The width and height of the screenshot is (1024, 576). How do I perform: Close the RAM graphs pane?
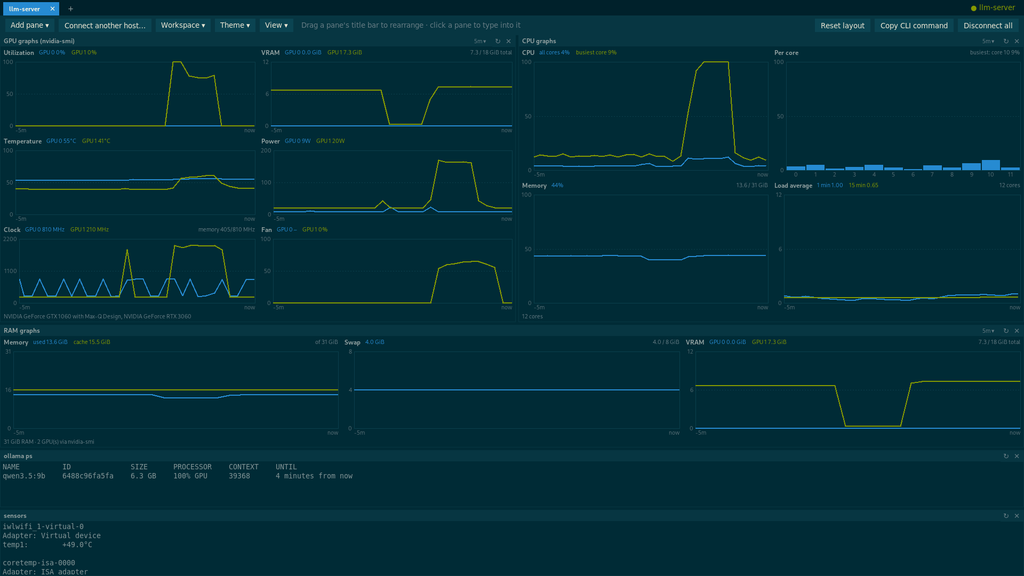[1017, 331]
